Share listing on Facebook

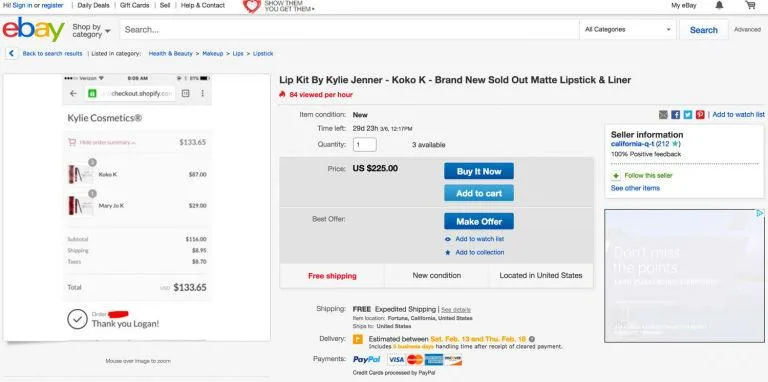click(x=675, y=115)
